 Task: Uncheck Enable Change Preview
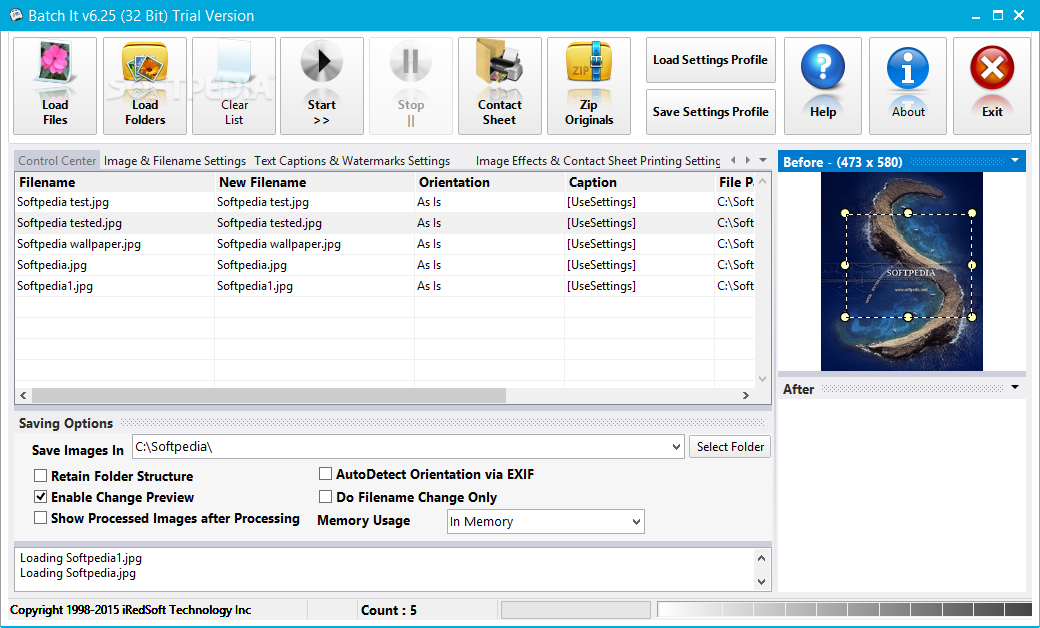pos(40,497)
